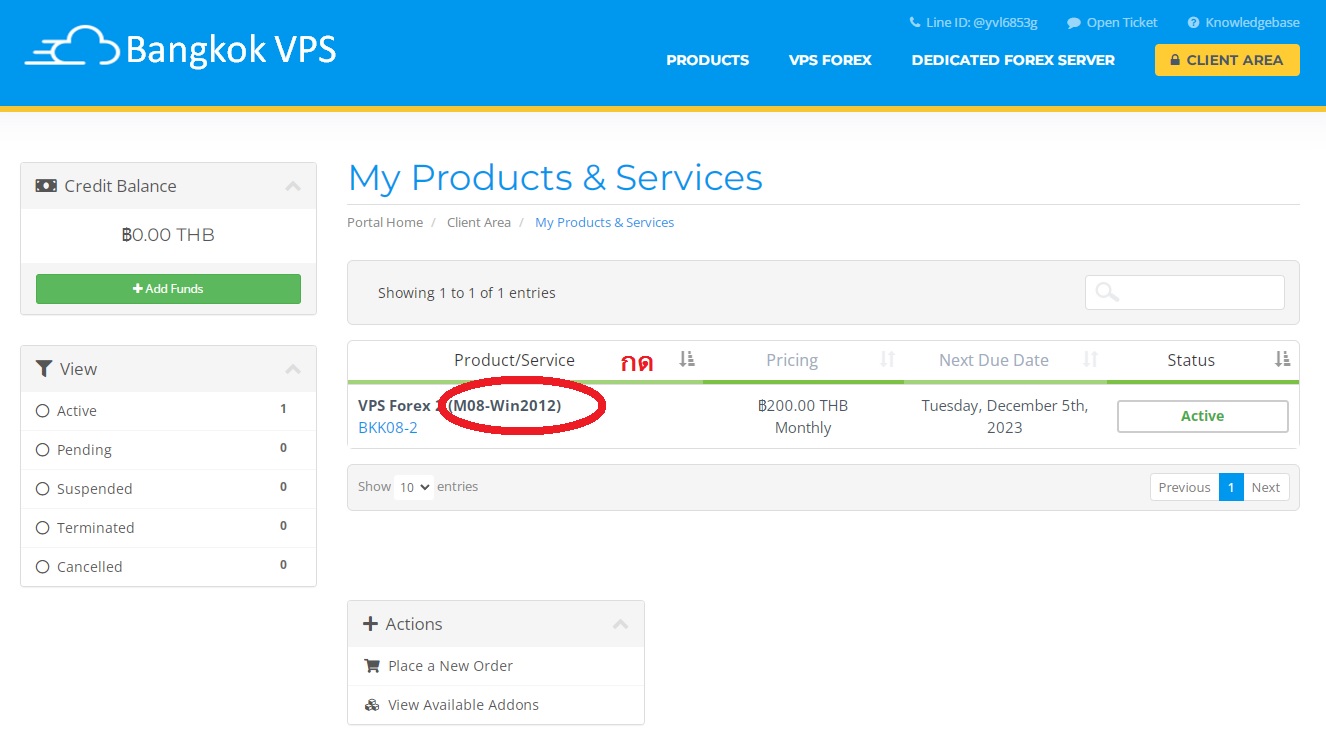Open the PRODUCTS menu
Screen dimensions: 1326x735
(708, 60)
